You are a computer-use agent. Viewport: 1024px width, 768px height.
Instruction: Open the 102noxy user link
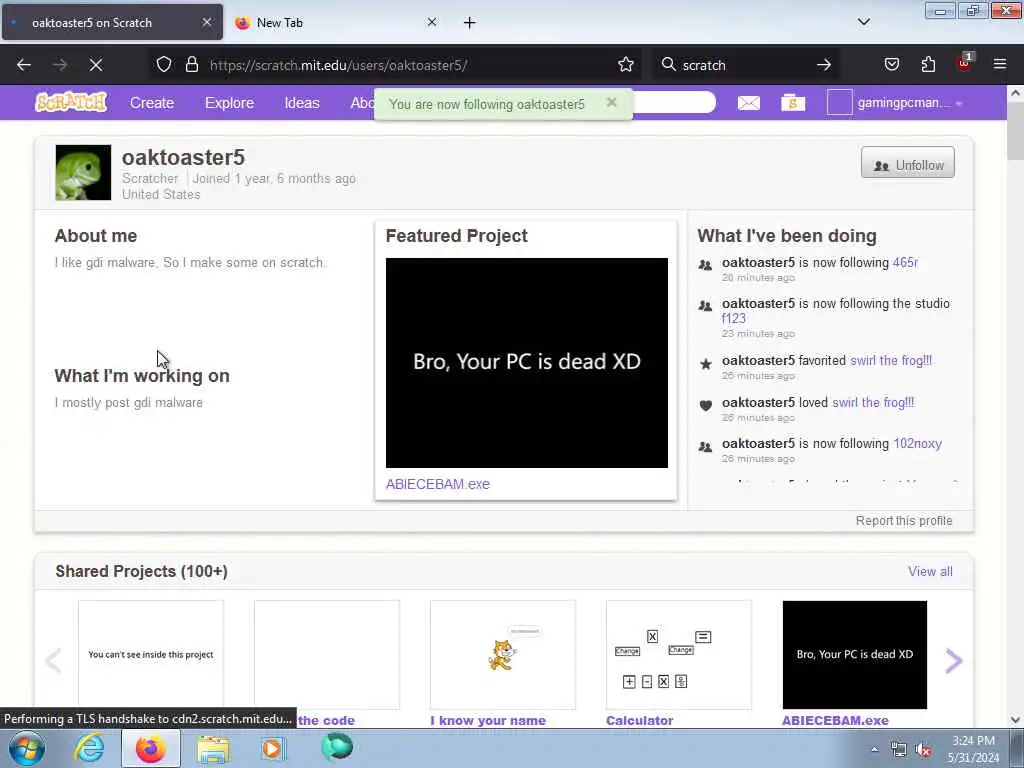918,443
